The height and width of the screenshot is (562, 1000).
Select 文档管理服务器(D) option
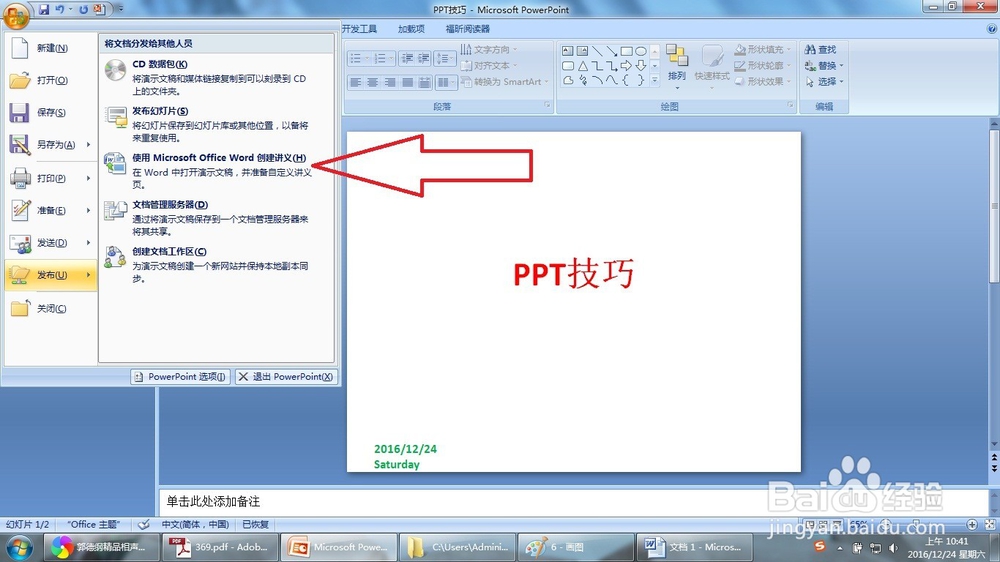216,218
